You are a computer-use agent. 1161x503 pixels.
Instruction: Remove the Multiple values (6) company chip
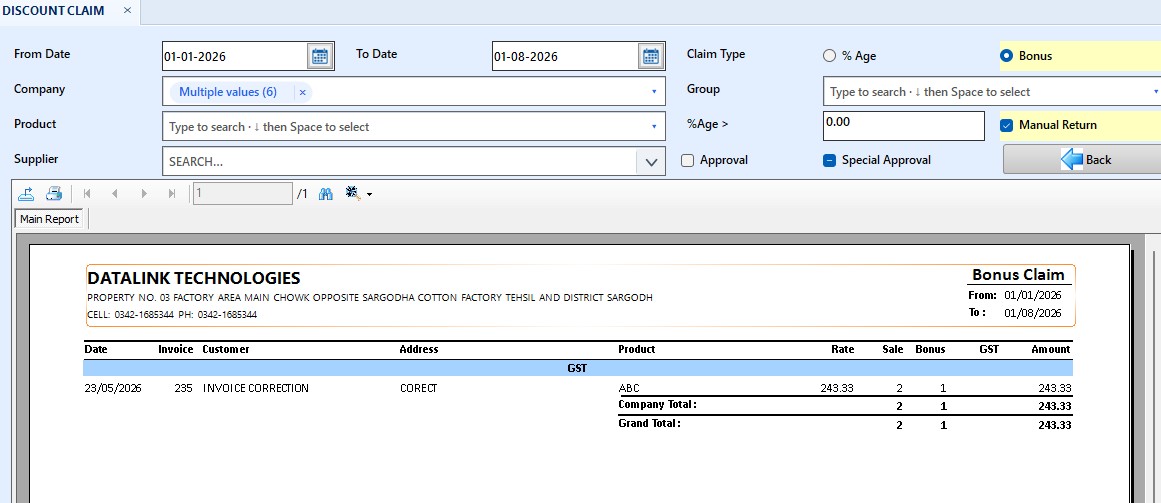coord(302,93)
